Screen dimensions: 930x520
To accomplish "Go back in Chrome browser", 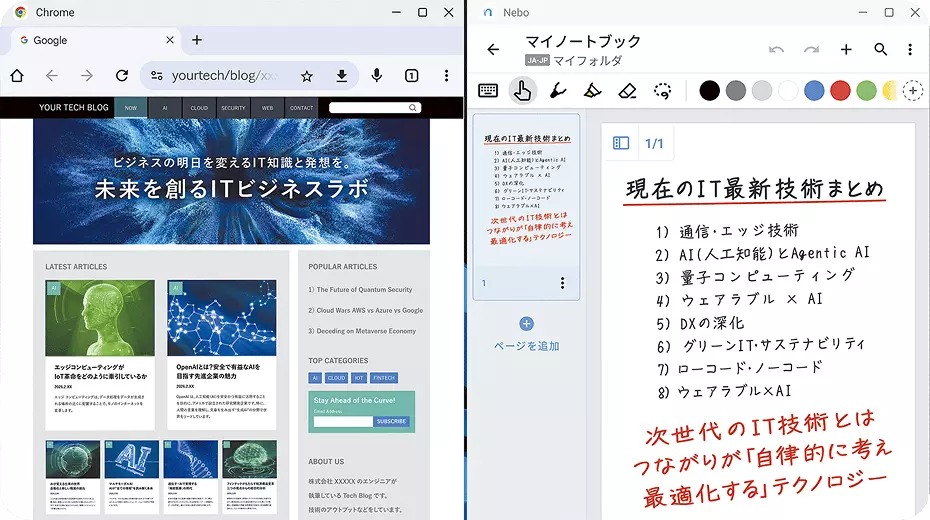I will coord(52,75).
